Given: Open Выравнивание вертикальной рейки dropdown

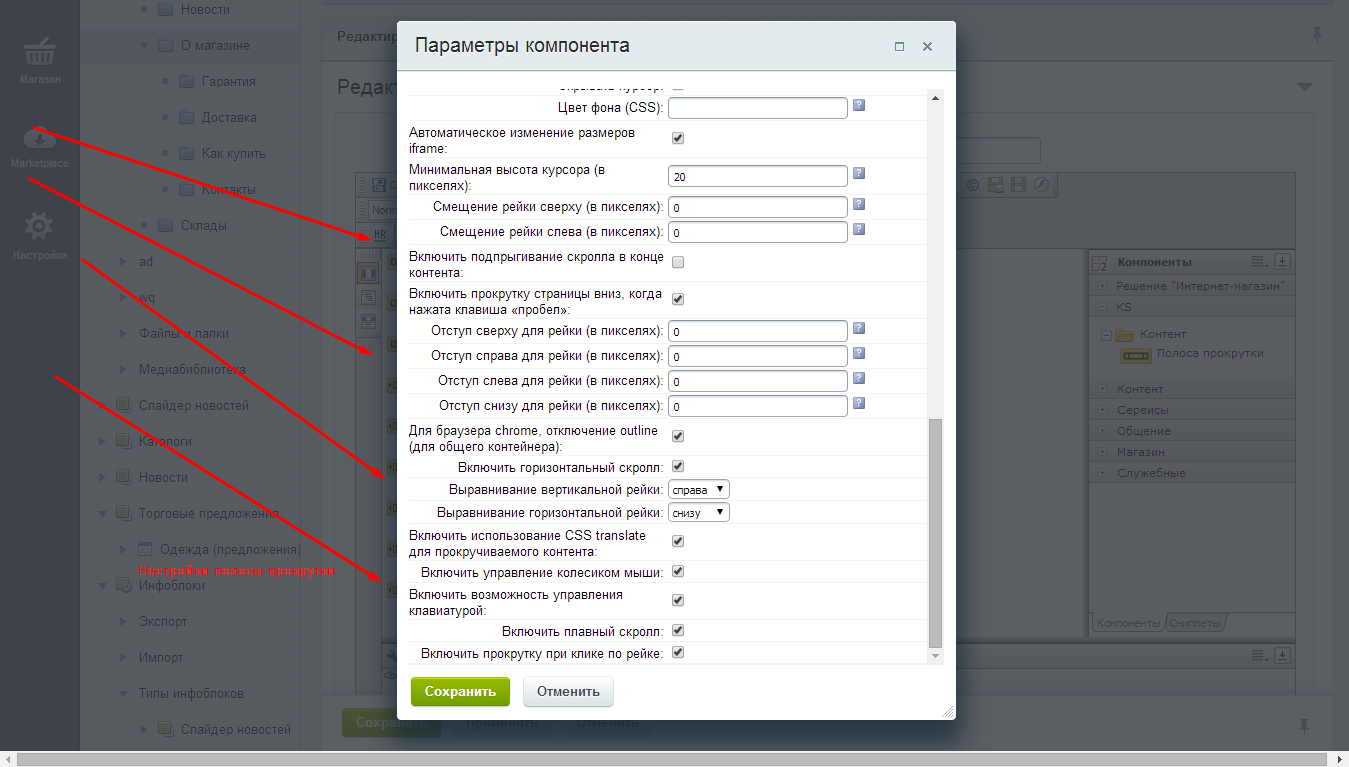Looking at the screenshot, I should point(698,490).
